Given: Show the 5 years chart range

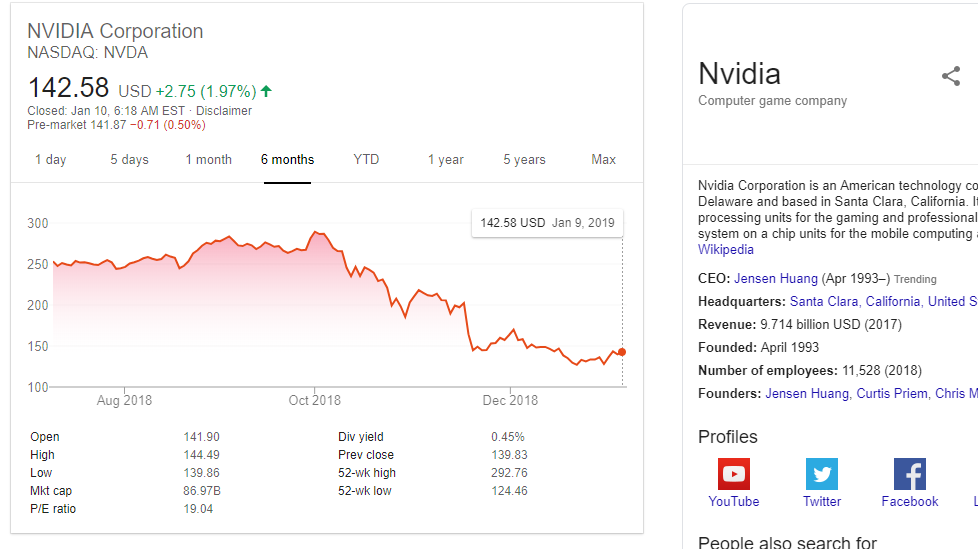Looking at the screenshot, I should 524,160.
